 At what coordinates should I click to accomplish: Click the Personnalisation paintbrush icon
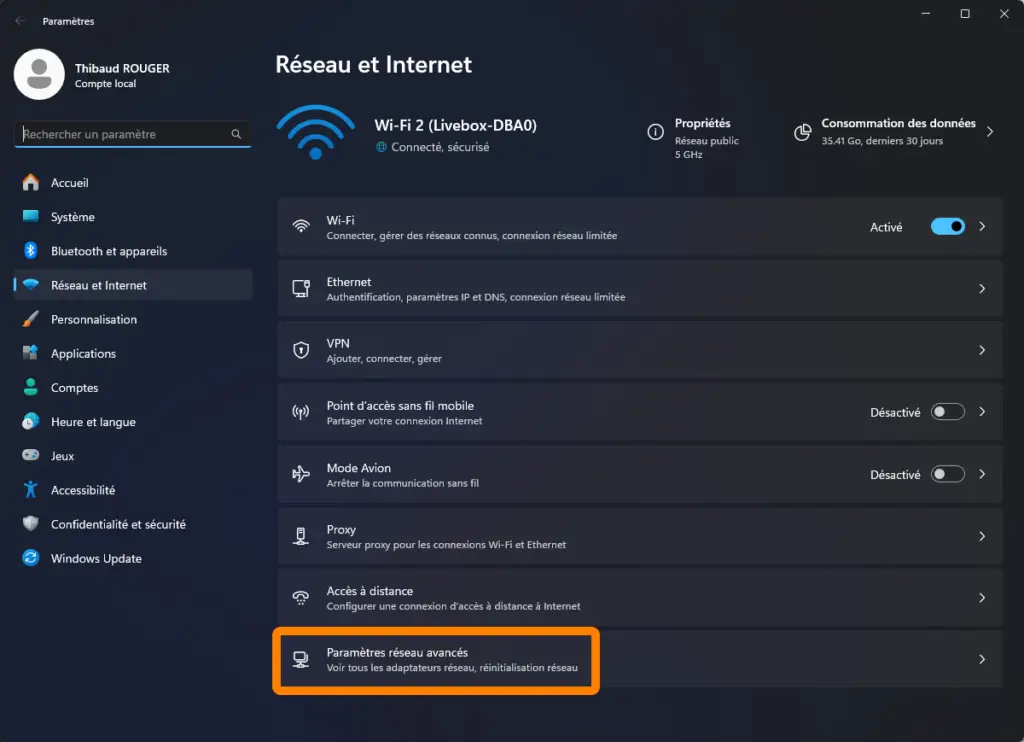31,319
